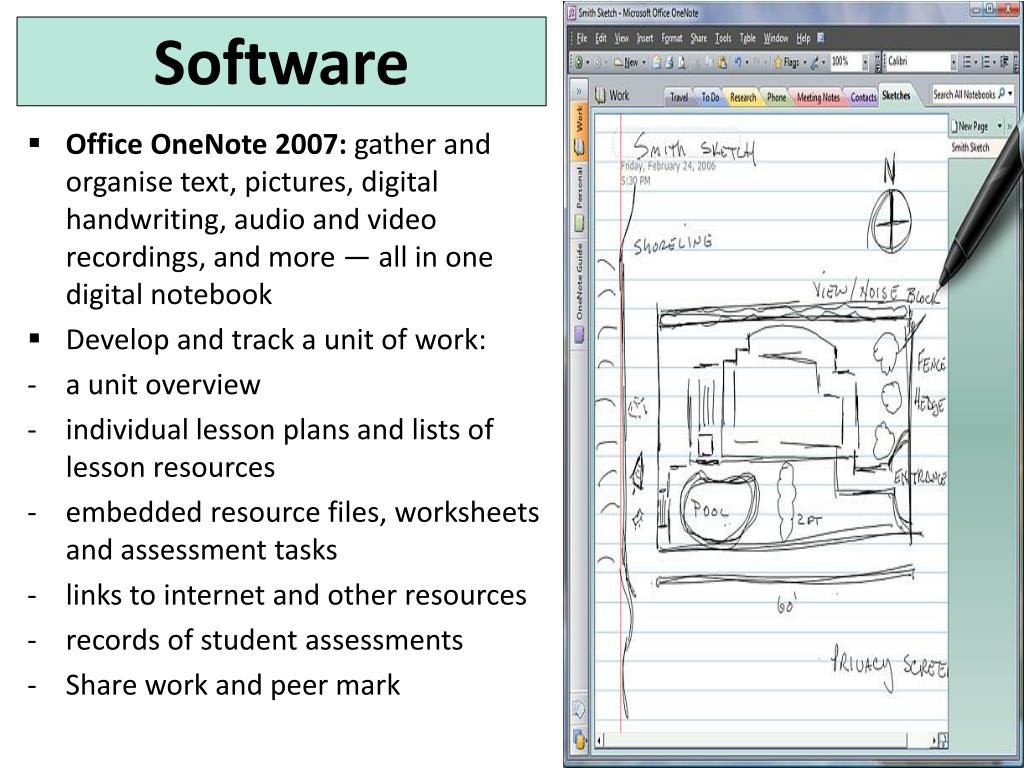
Task: Click the help icon next to Help menu
Action: click(x=821, y=38)
